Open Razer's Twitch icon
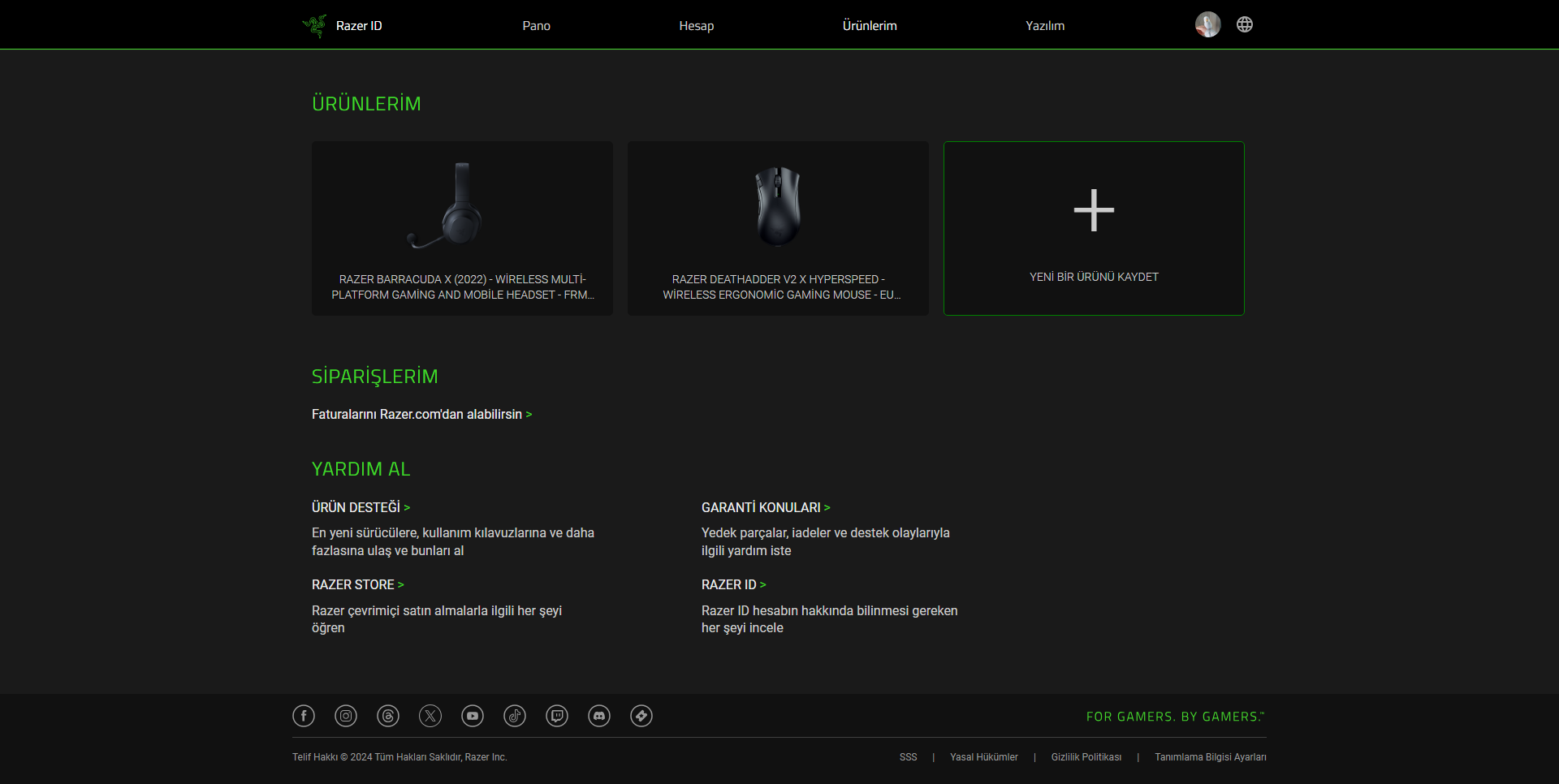The width and height of the screenshot is (1559, 784). tap(557, 716)
